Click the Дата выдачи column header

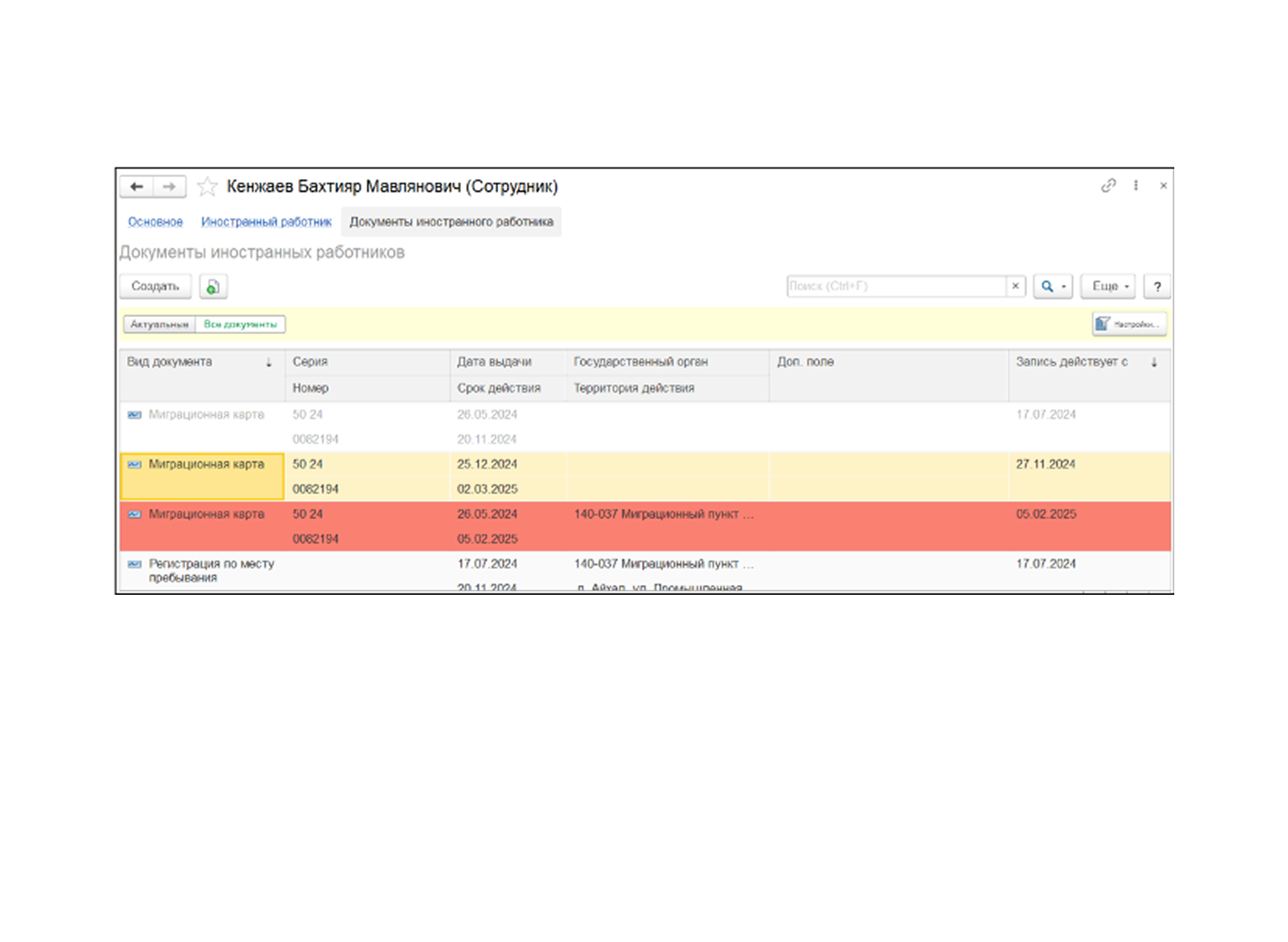(x=508, y=362)
